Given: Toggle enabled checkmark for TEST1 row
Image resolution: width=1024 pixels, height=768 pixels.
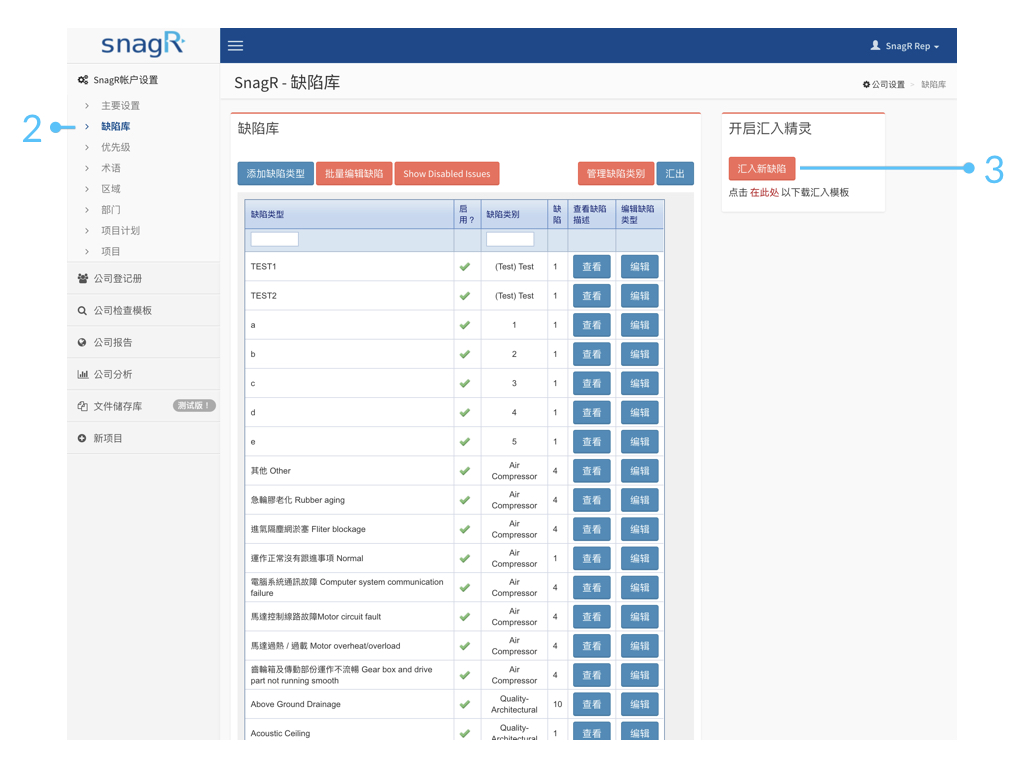Looking at the screenshot, I should coord(465,266).
